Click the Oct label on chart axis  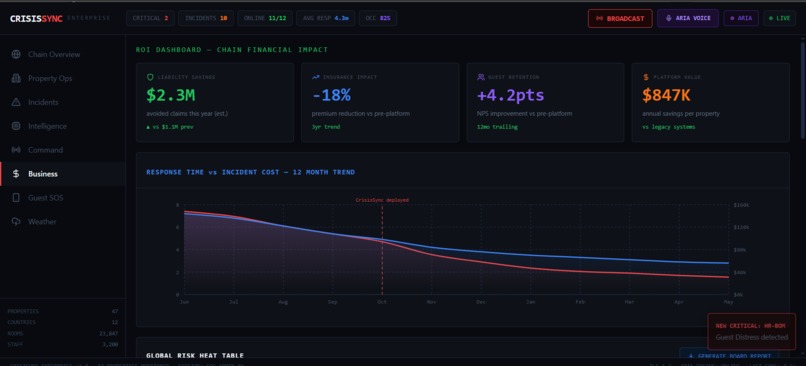pos(382,302)
